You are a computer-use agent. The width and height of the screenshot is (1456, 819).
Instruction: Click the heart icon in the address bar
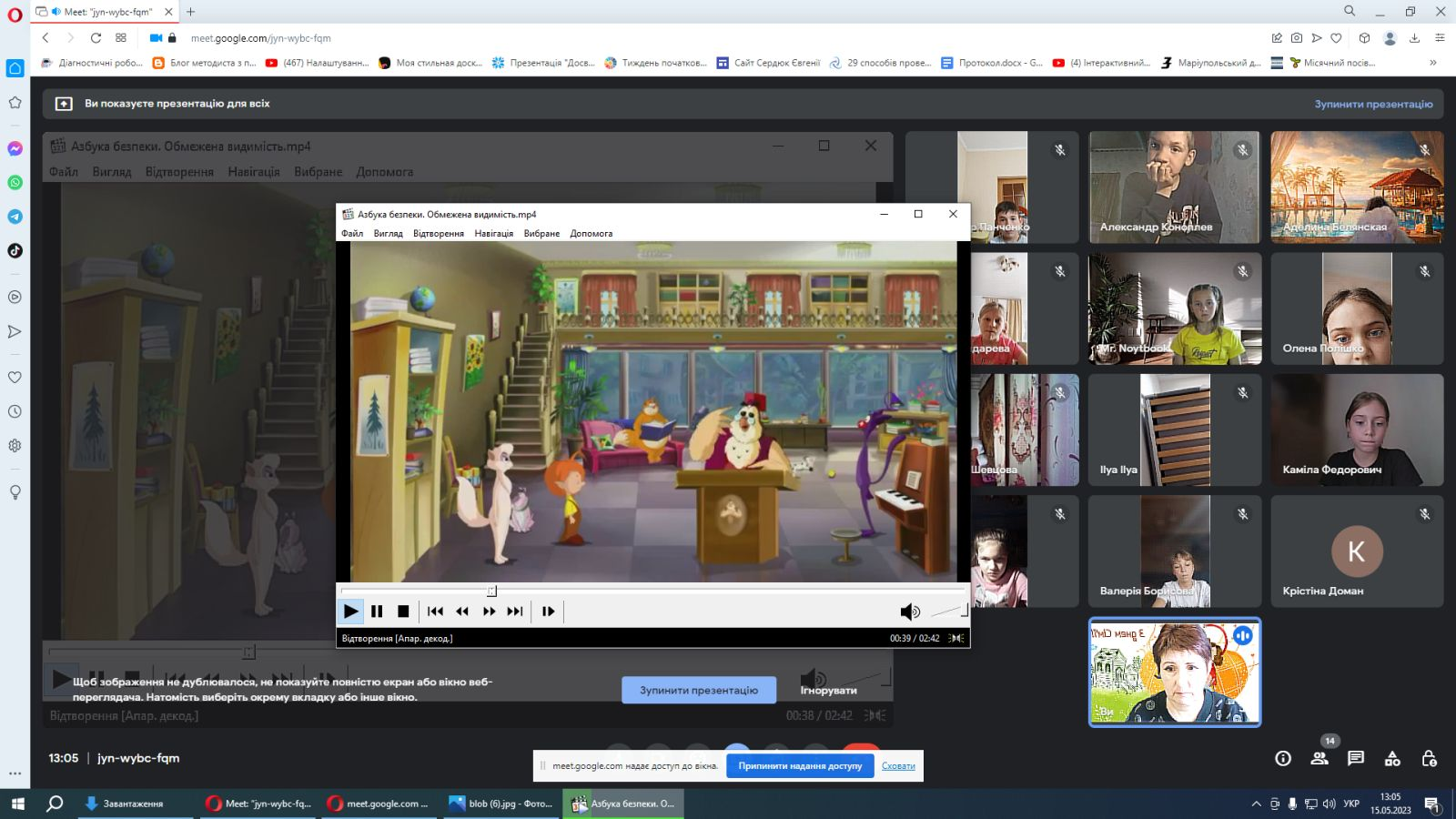click(1336, 38)
